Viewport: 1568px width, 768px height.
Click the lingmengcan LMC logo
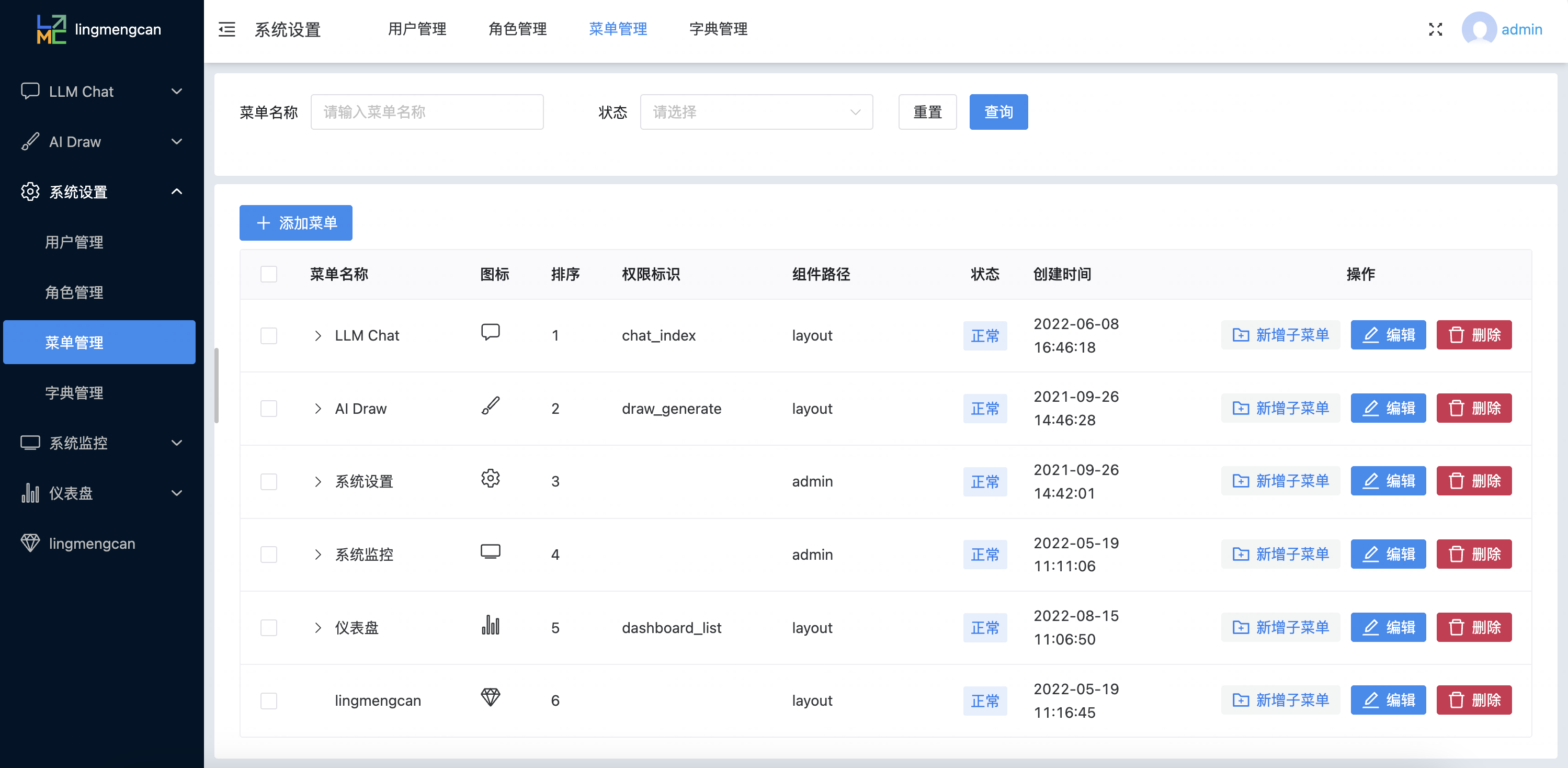[51, 29]
